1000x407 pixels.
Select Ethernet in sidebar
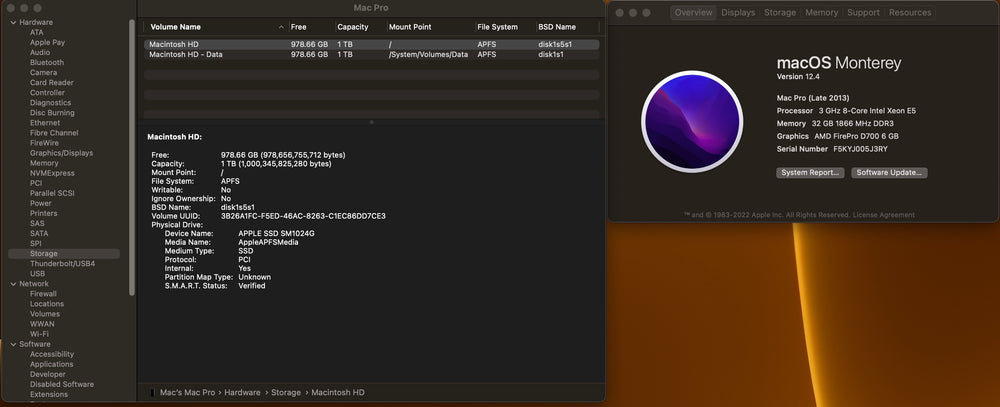tap(45, 123)
